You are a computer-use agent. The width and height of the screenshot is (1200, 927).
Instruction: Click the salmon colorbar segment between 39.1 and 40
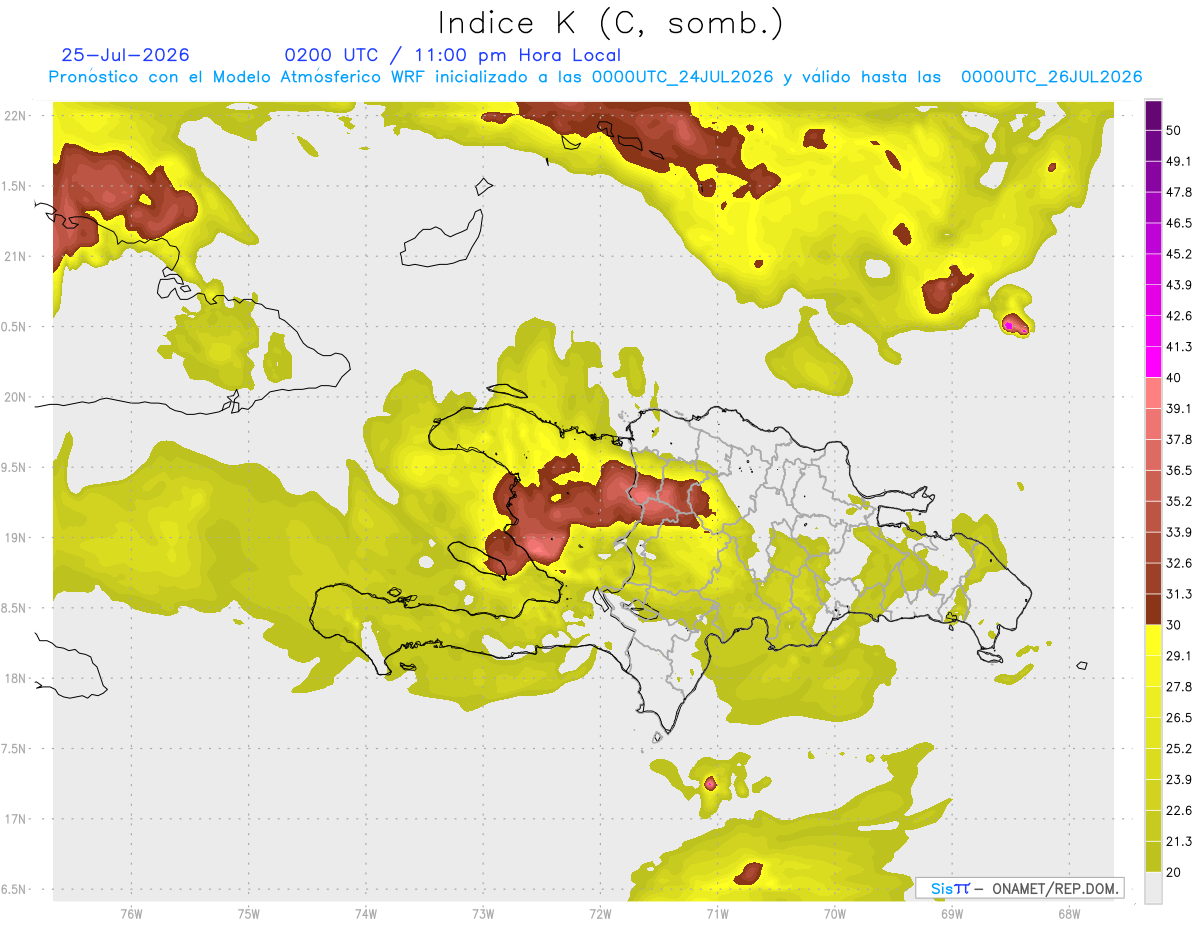point(1153,393)
